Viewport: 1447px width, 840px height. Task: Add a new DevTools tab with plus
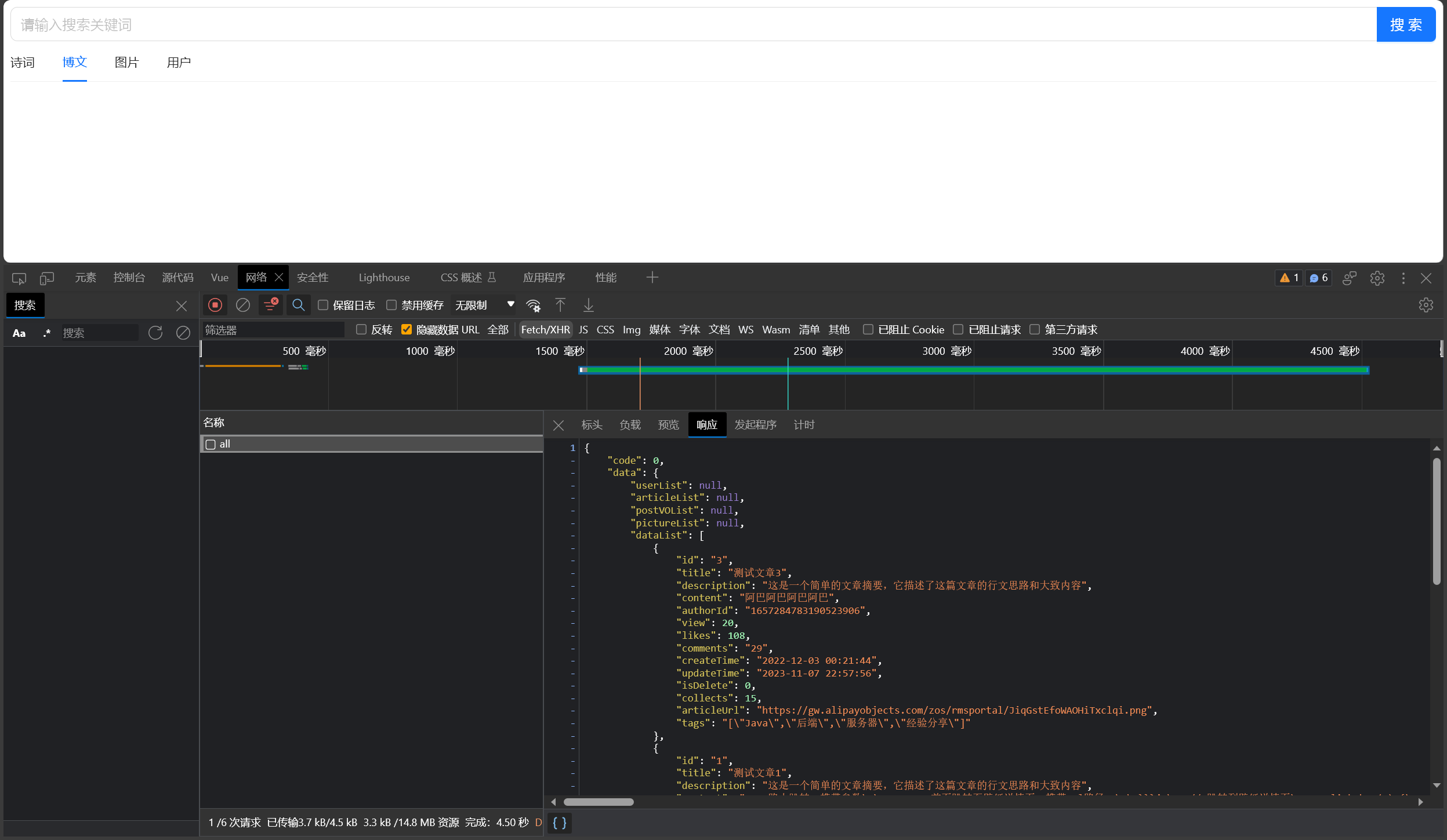652,278
